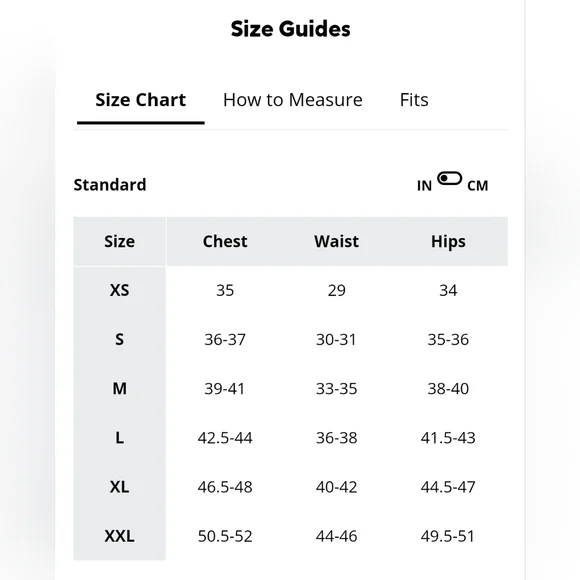The height and width of the screenshot is (580, 580).
Task: Select the S size row label
Action: pyautogui.click(x=119, y=340)
